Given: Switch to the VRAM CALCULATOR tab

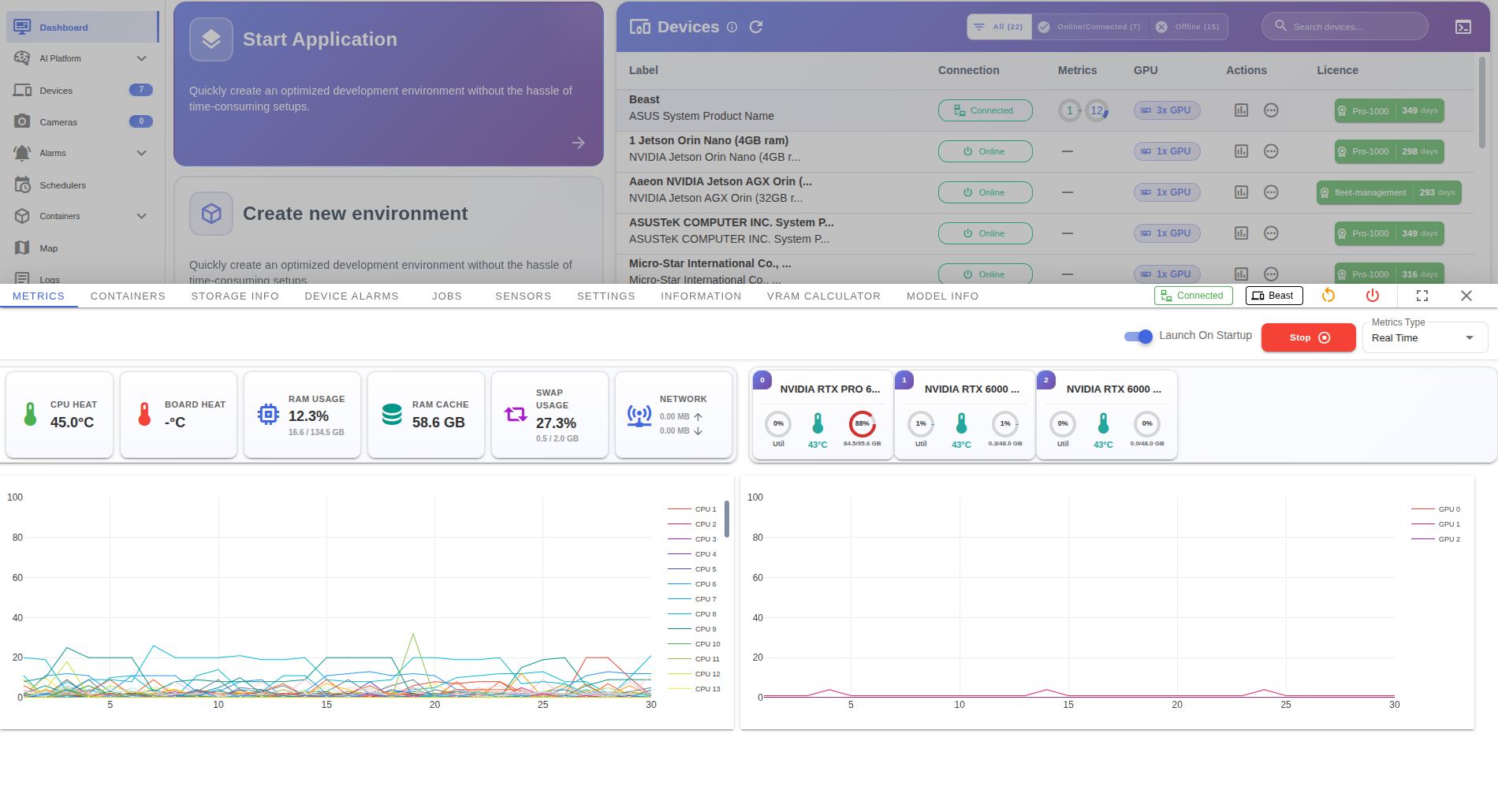Looking at the screenshot, I should 823,296.
